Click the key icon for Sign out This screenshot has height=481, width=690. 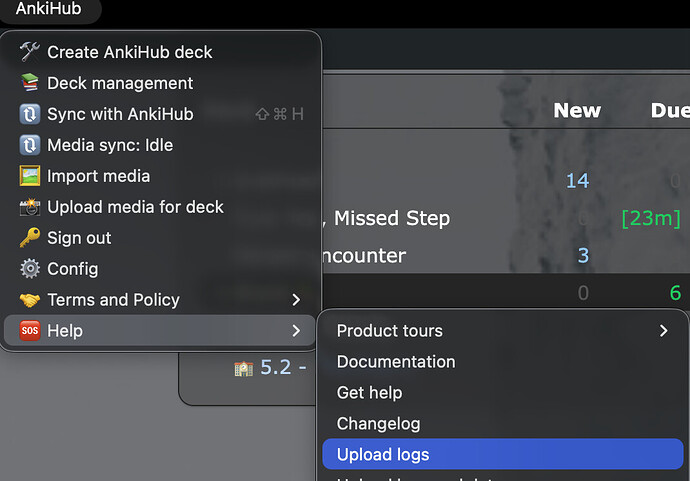pos(29,238)
